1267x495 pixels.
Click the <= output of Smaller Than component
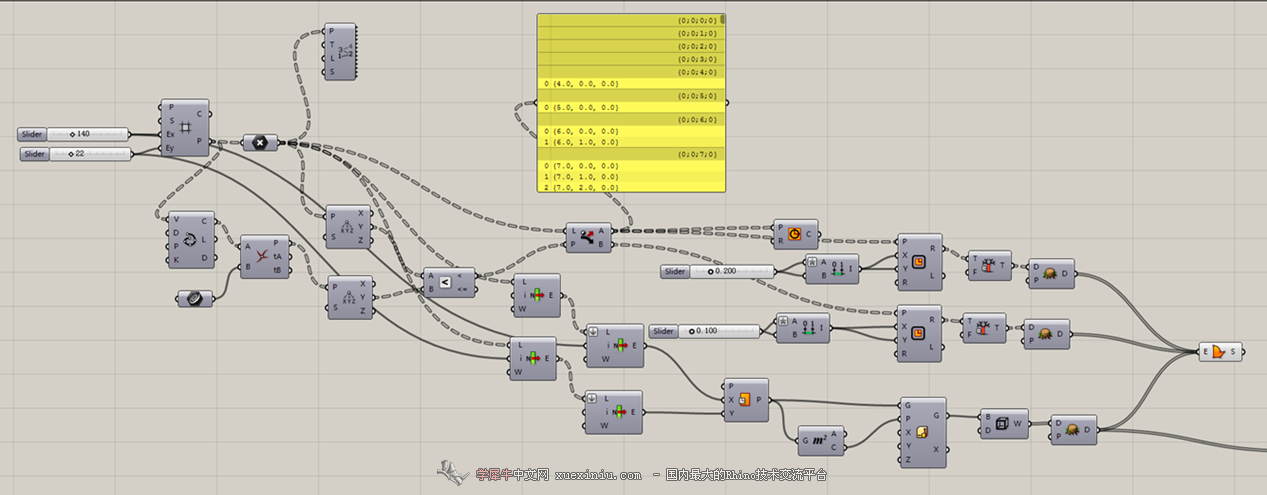click(463, 290)
